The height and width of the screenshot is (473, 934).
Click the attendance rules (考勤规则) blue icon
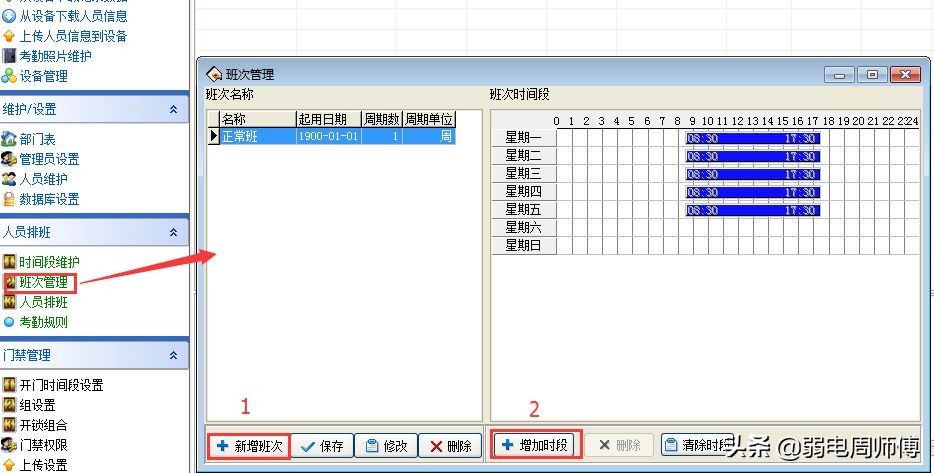coord(9,322)
